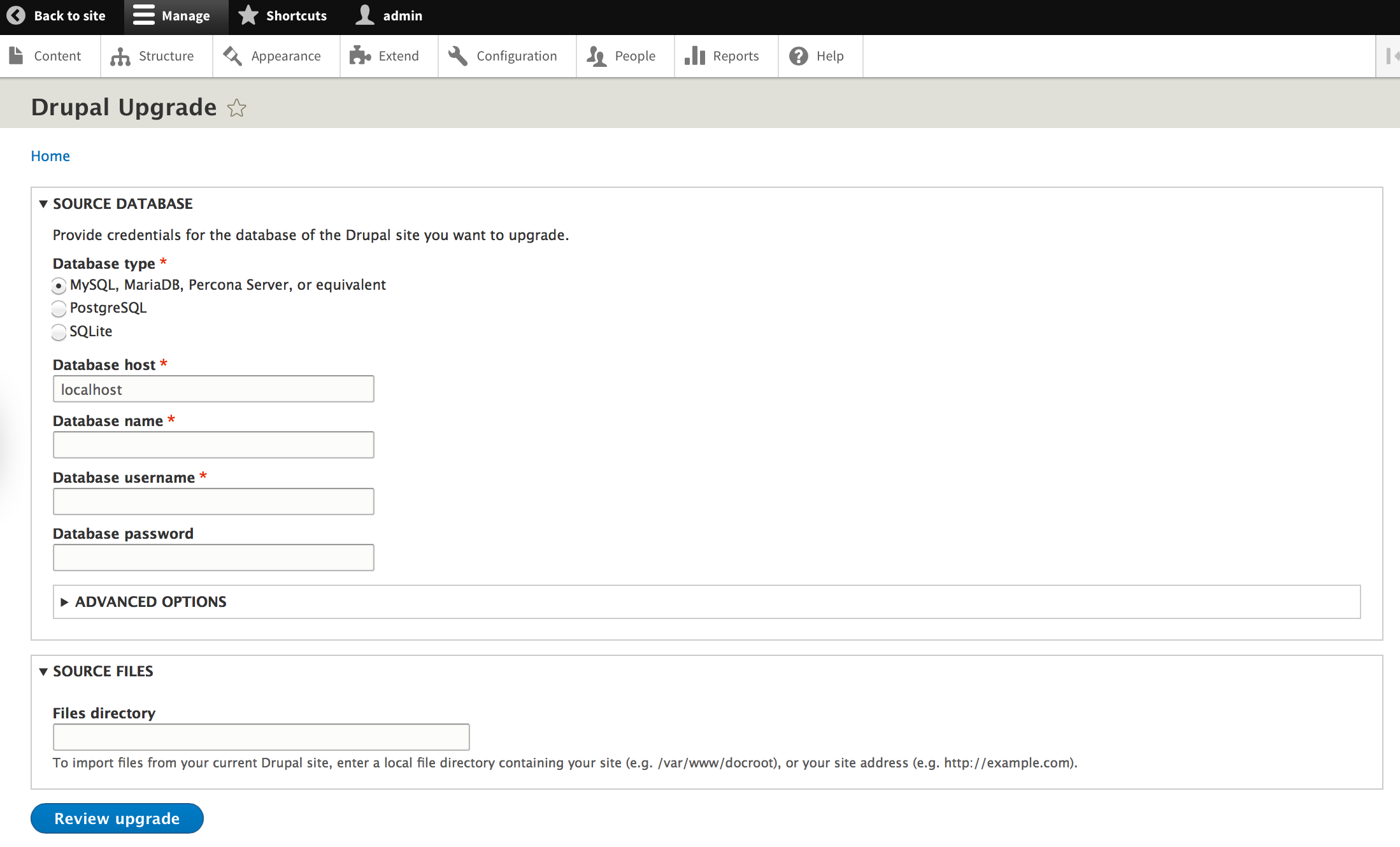Open the Structure menu item
1400x847 pixels.
[157, 56]
